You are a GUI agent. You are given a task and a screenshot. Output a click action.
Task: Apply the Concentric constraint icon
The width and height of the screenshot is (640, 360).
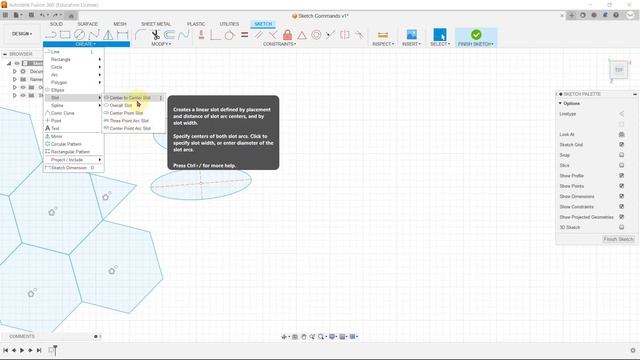pyautogui.click(x=316, y=35)
